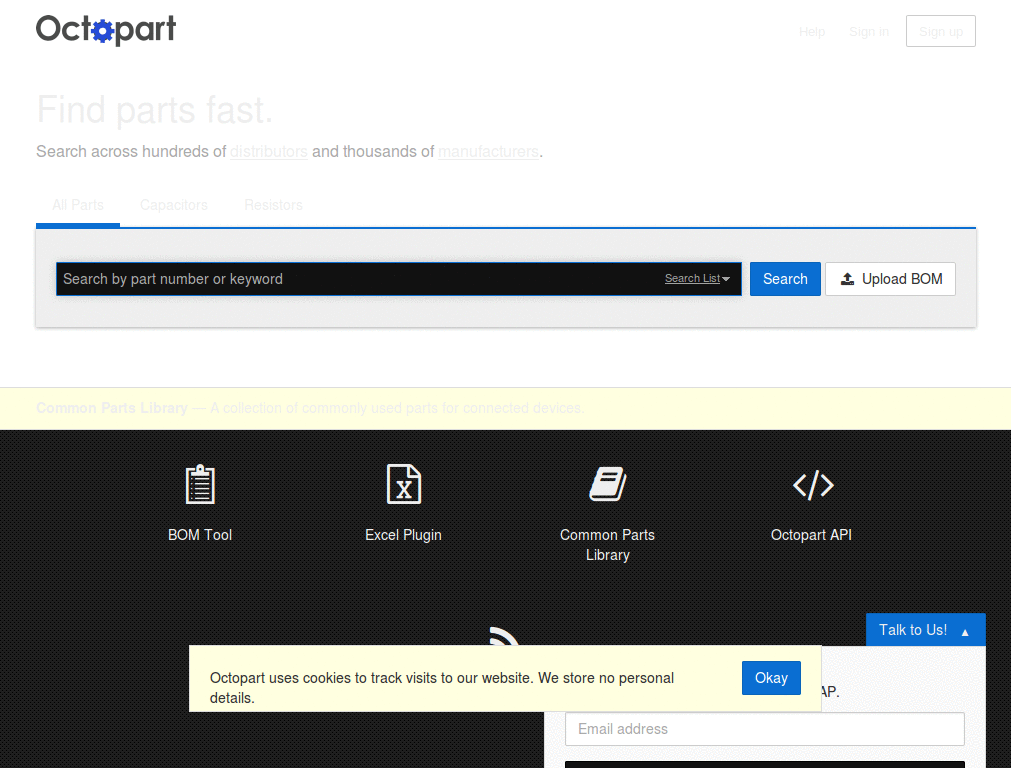Open the Excel Plugin spreadsheet icon
The width and height of the screenshot is (1024, 768).
pos(404,484)
